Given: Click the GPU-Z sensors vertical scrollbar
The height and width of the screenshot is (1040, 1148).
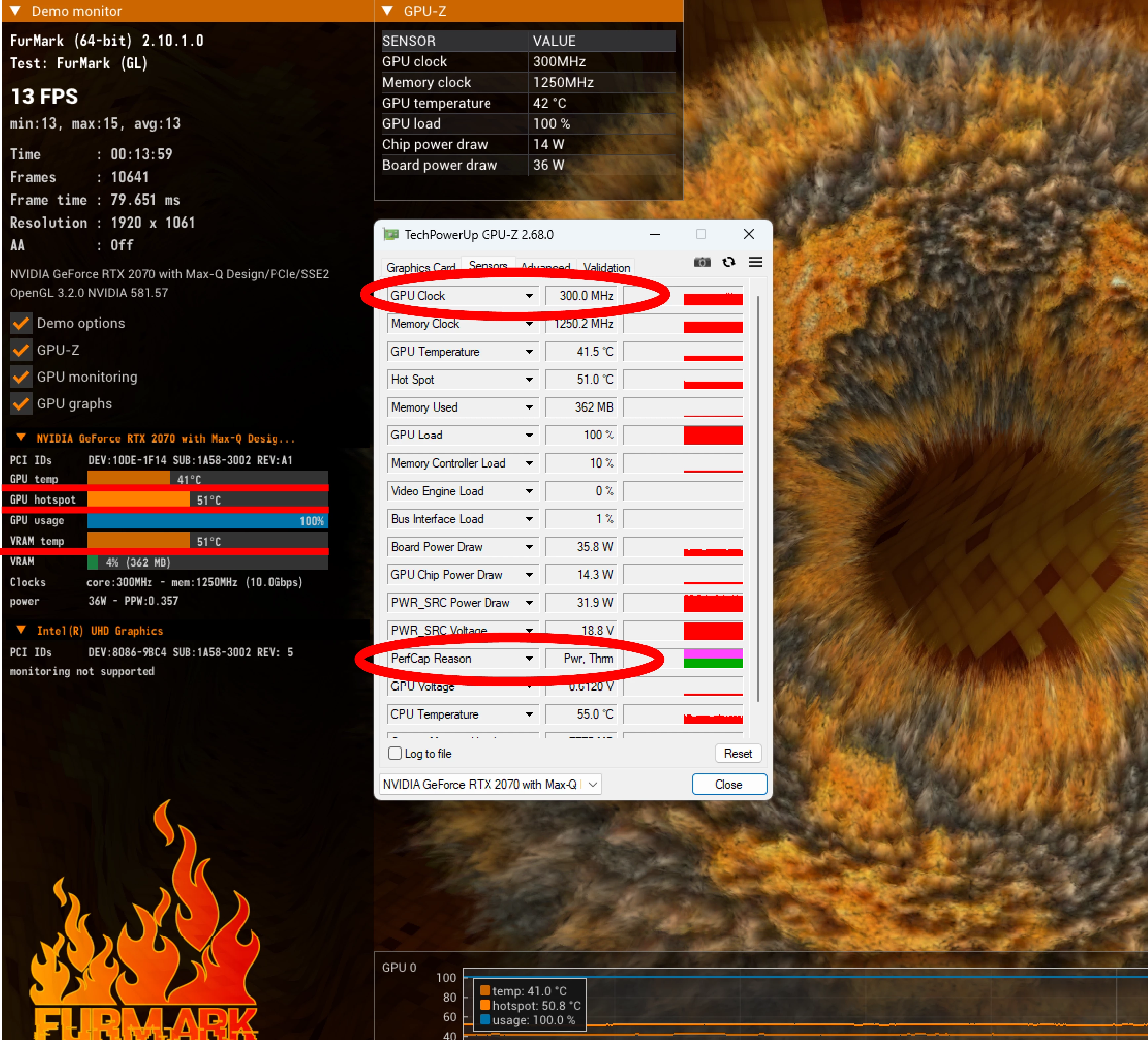Looking at the screenshot, I should pos(758,498).
